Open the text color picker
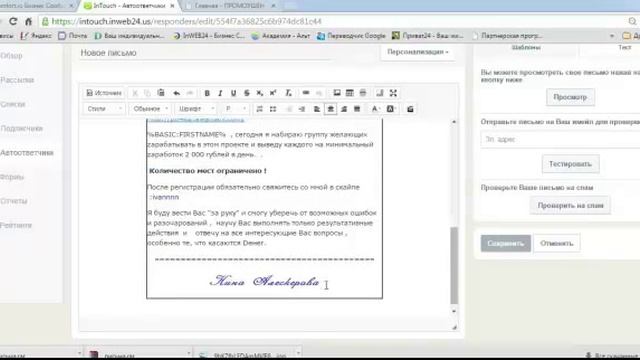The height and width of the screenshot is (360, 640). click(375, 109)
